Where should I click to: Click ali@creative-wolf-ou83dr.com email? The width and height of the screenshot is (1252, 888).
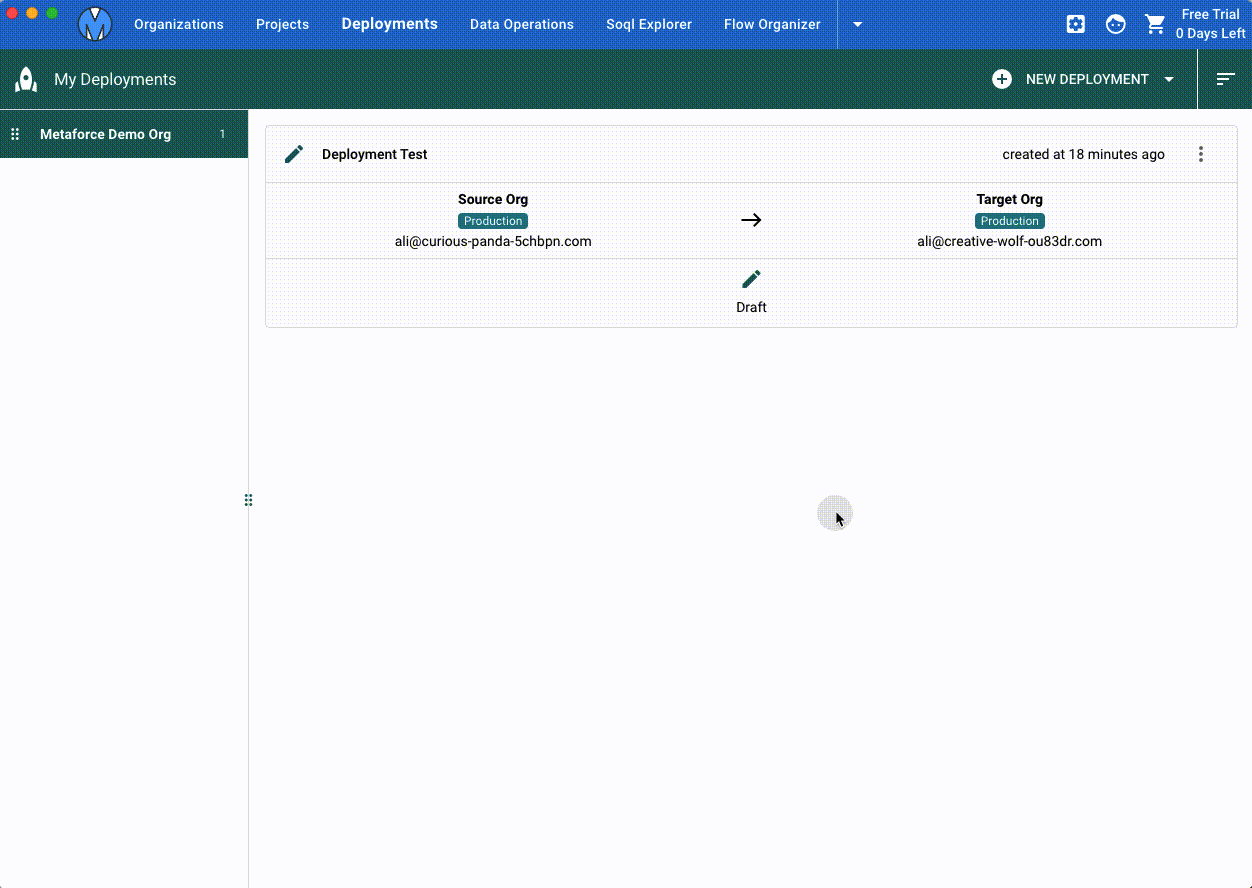click(x=1010, y=241)
